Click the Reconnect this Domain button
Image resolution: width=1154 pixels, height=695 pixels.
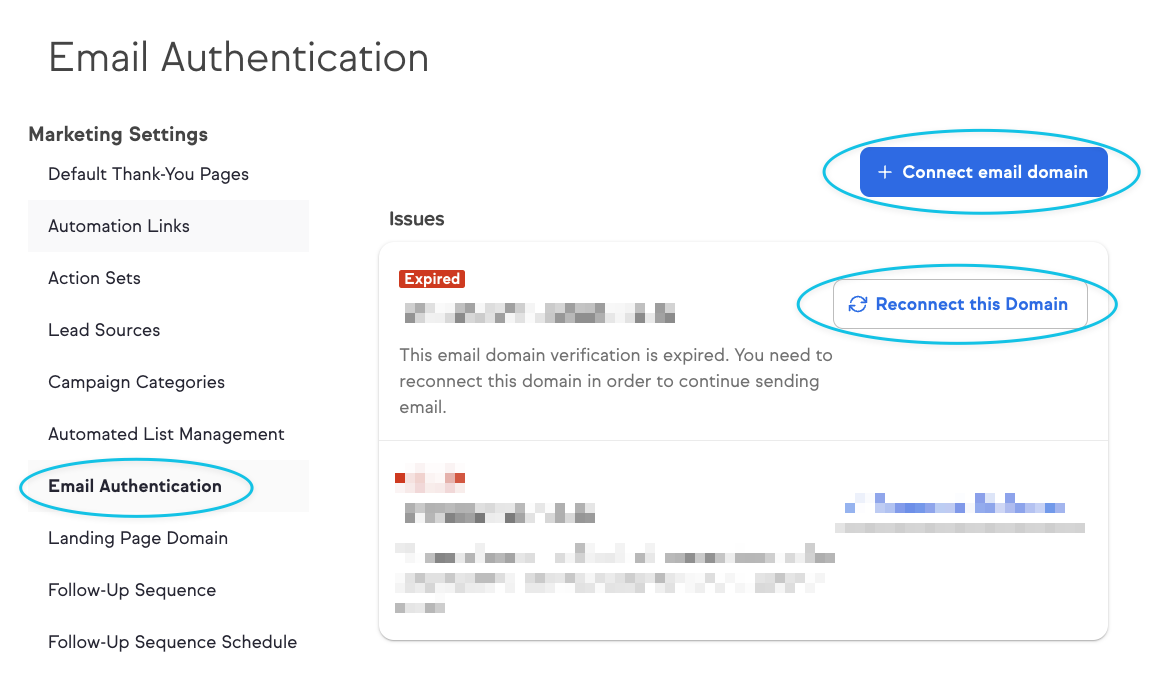point(959,304)
